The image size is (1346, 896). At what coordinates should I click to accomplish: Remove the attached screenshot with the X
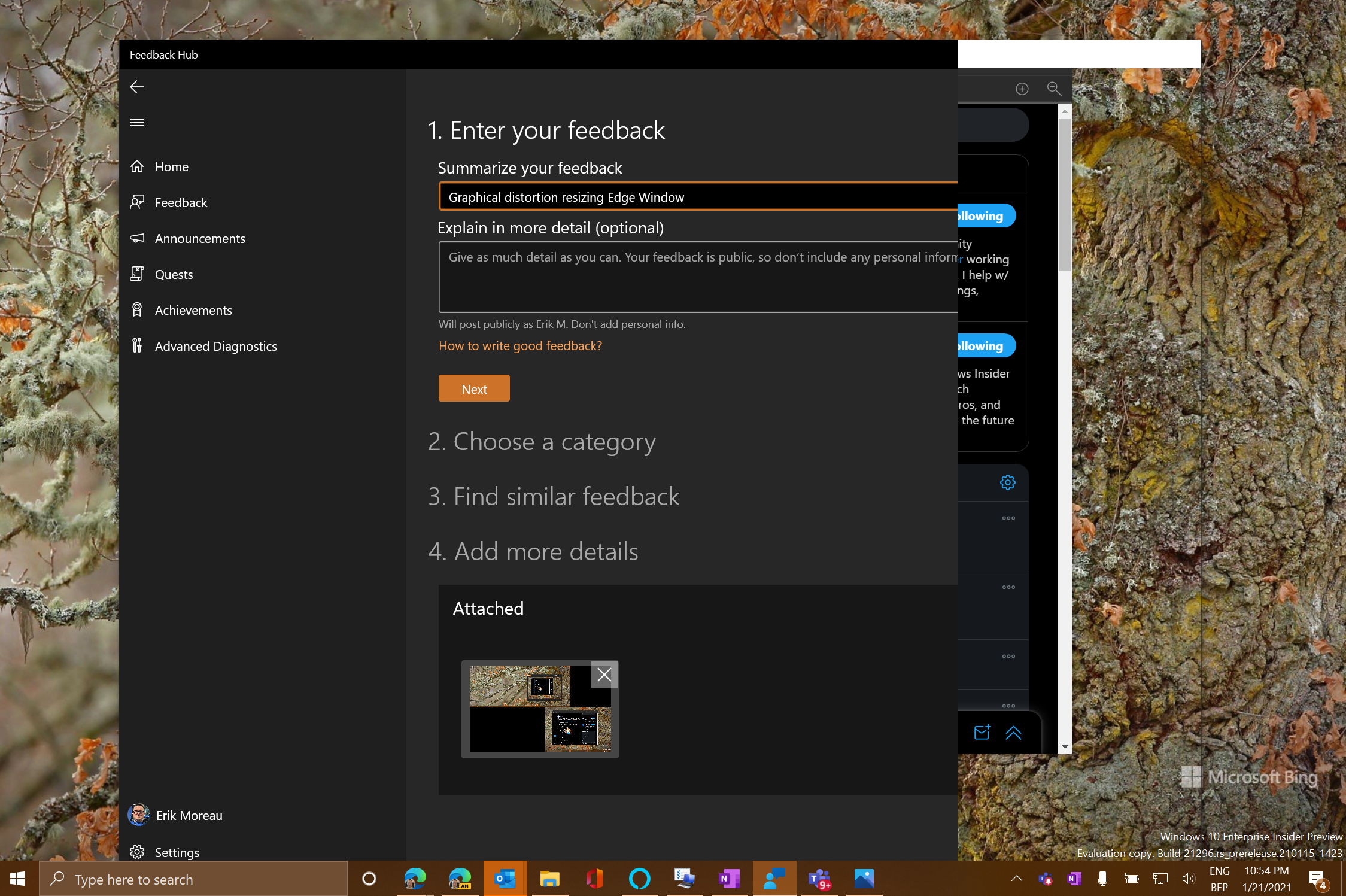(x=604, y=675)
